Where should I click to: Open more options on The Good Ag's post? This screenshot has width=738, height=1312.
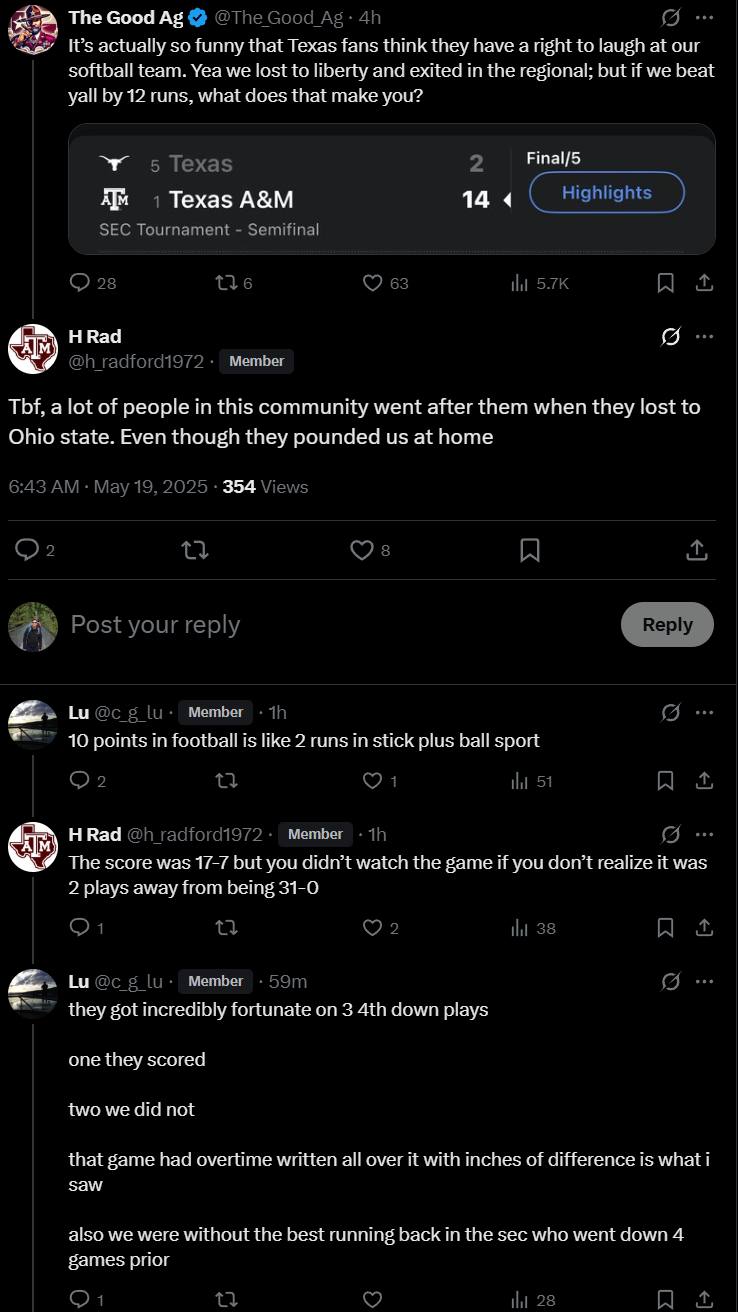[x=704, y=18]
